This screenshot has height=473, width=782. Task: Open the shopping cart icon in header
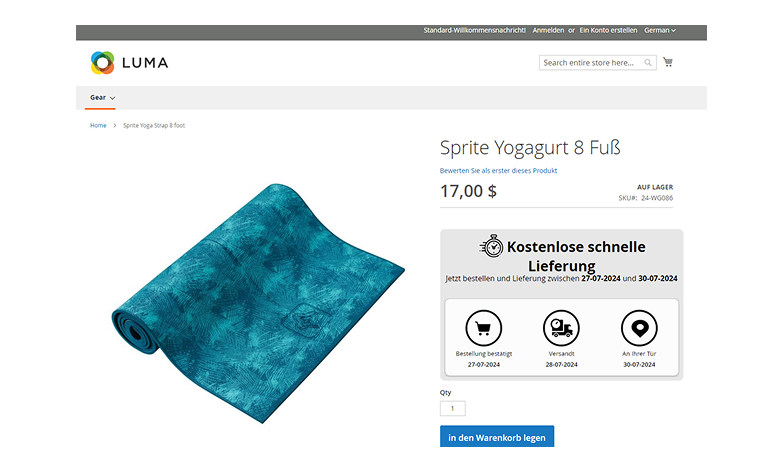(668, 62)
